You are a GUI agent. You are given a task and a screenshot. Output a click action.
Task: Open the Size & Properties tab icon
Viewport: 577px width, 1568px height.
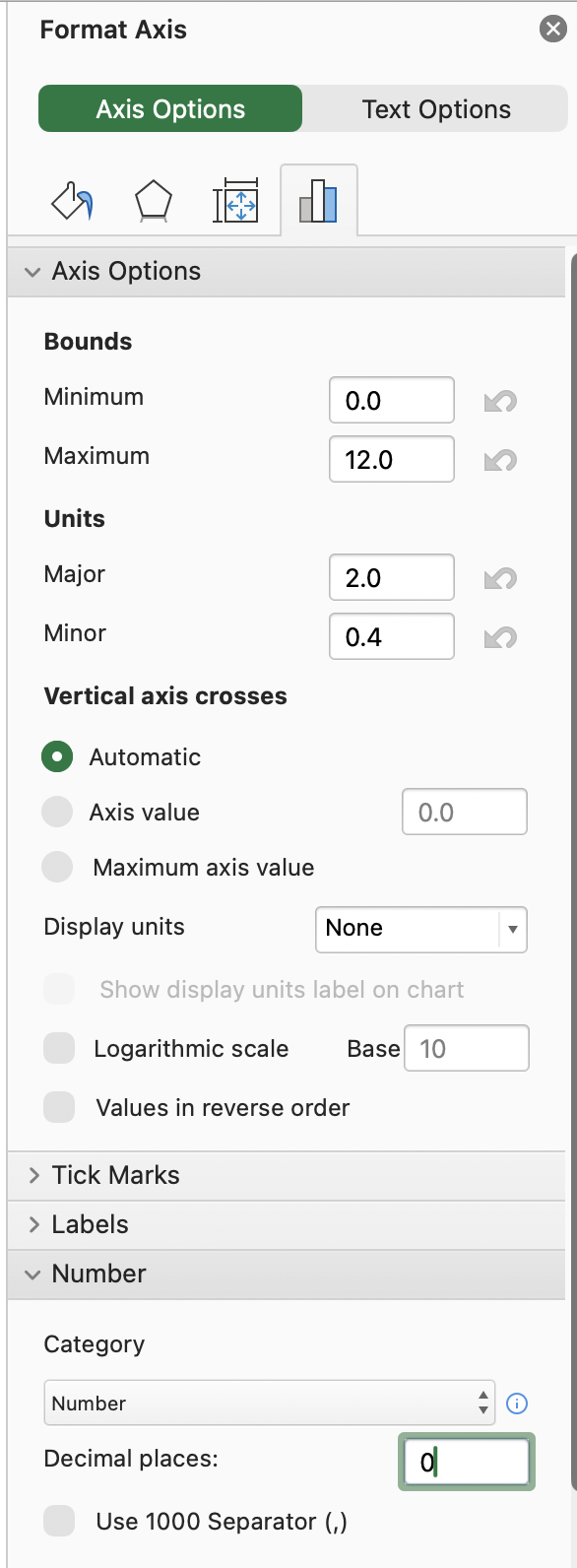[x=235, y=201]
